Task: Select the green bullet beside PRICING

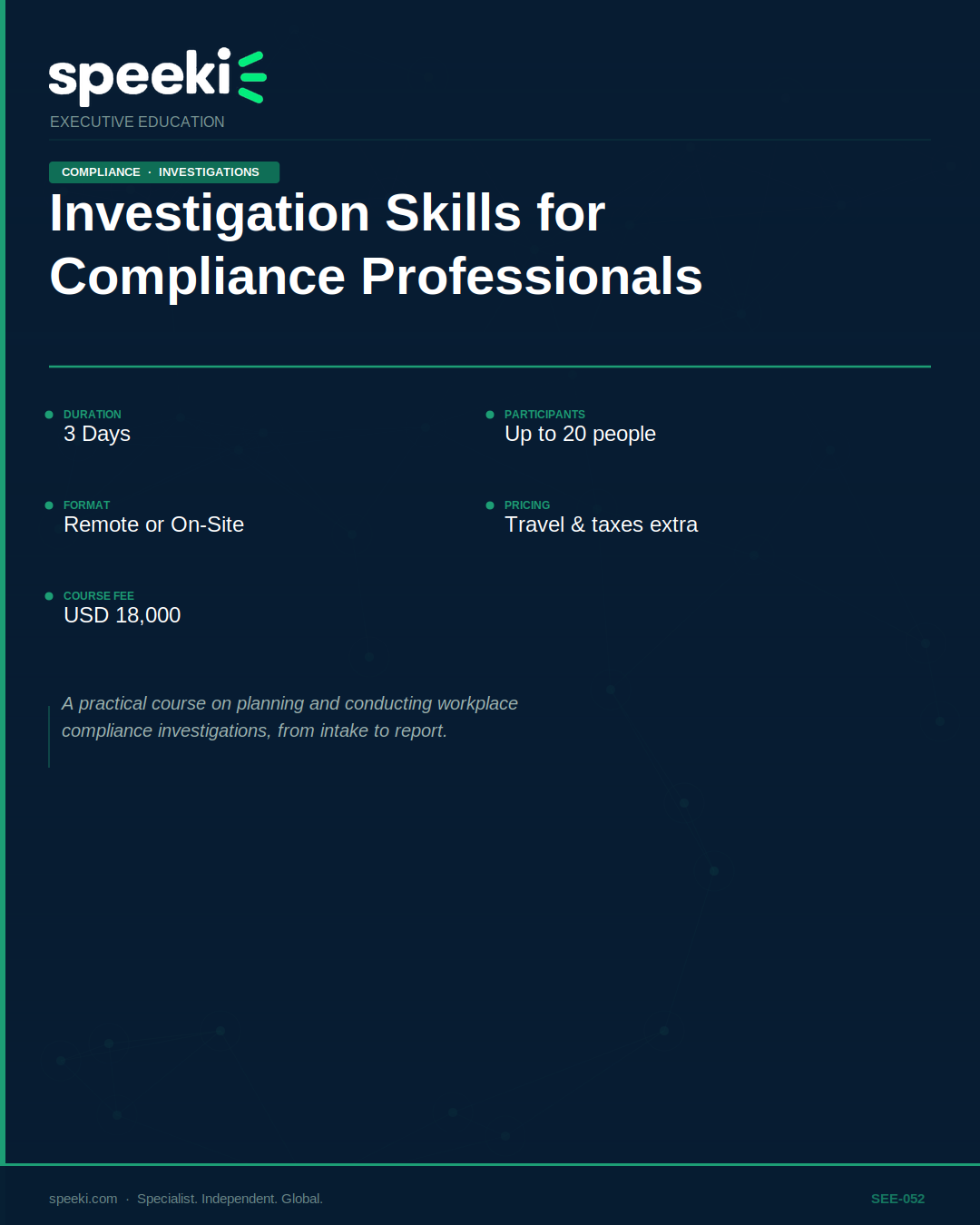Action: click(490, 505)
